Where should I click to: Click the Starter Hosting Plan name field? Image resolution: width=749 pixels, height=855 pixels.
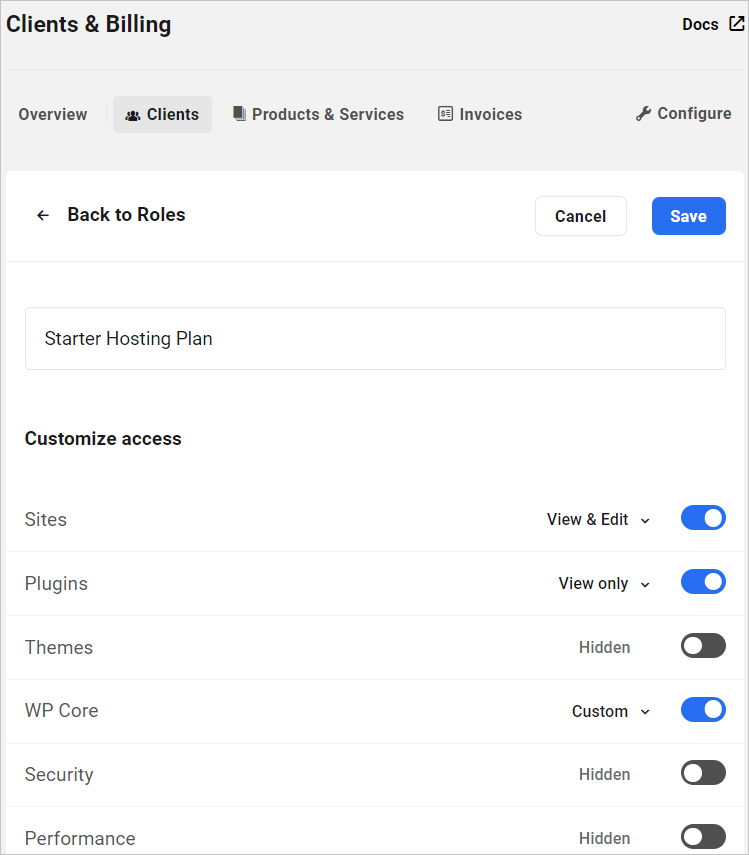click(x=375, y=338)
